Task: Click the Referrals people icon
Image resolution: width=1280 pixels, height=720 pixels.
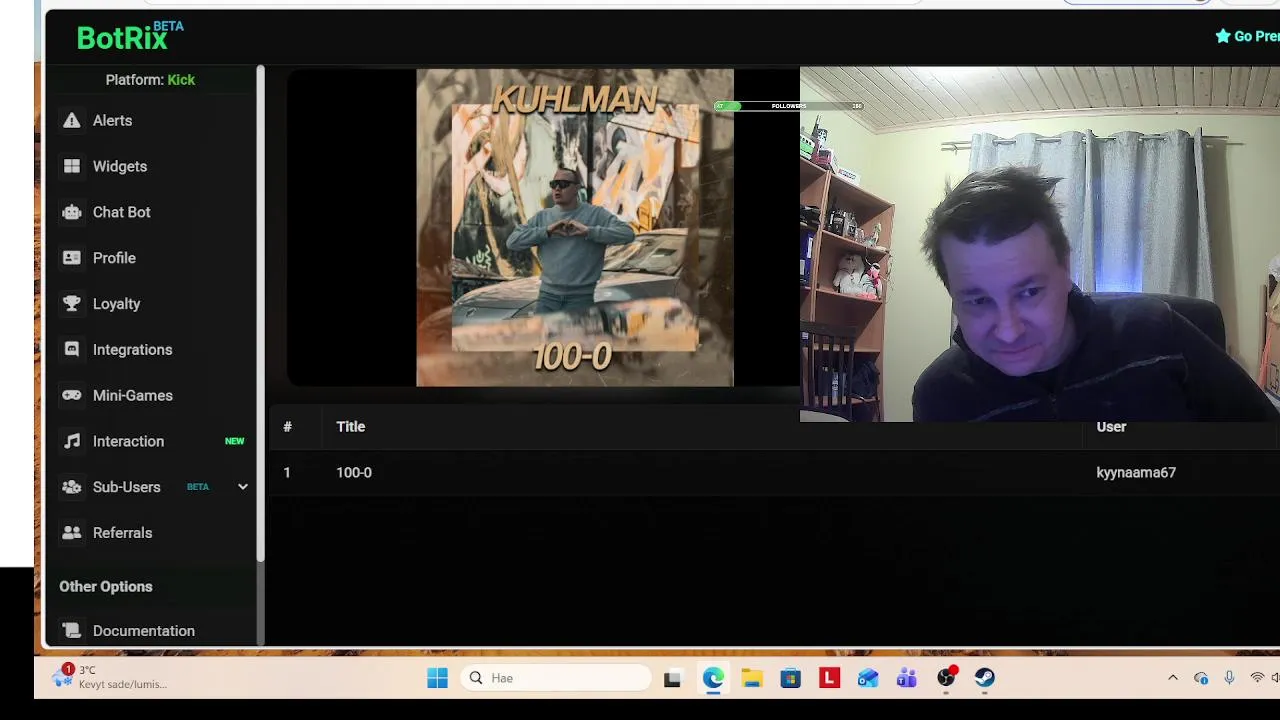Action: click(x=71, y=533)
